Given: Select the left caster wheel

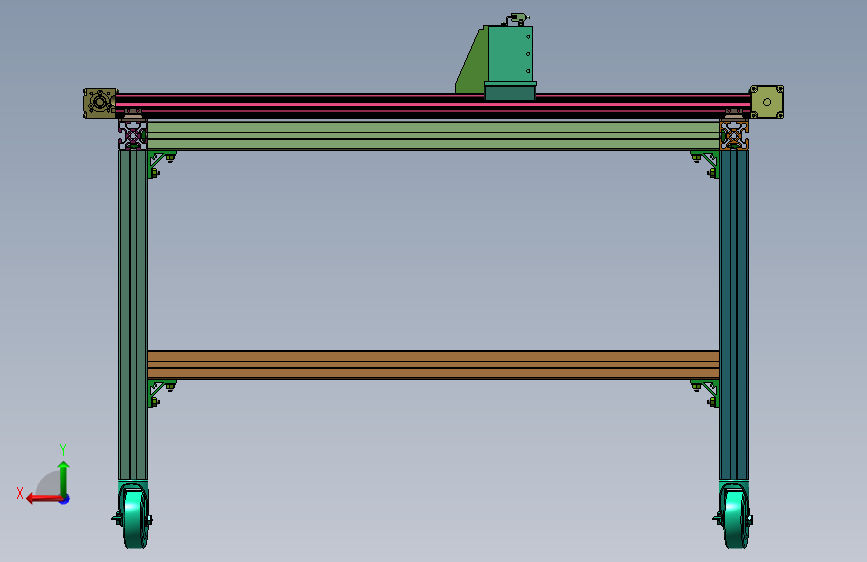Looking at the screenshot, I should [133, 516].
